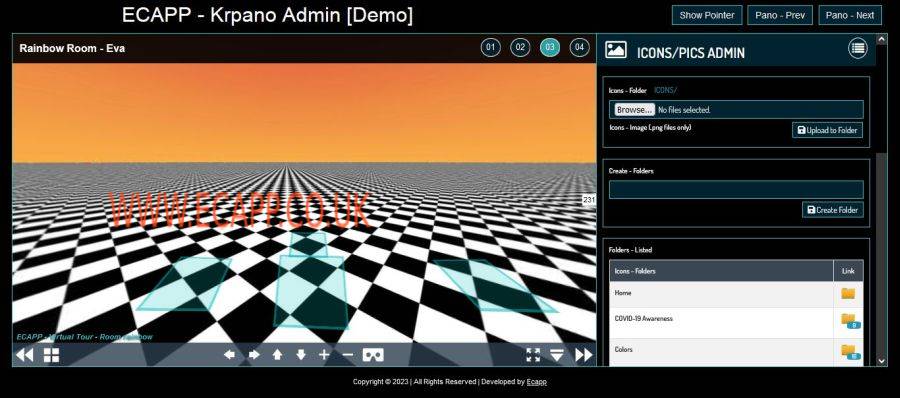Click the small far teal floor hotspot
The height and width of the screenshot is (398, 900).
pos(308,244)
